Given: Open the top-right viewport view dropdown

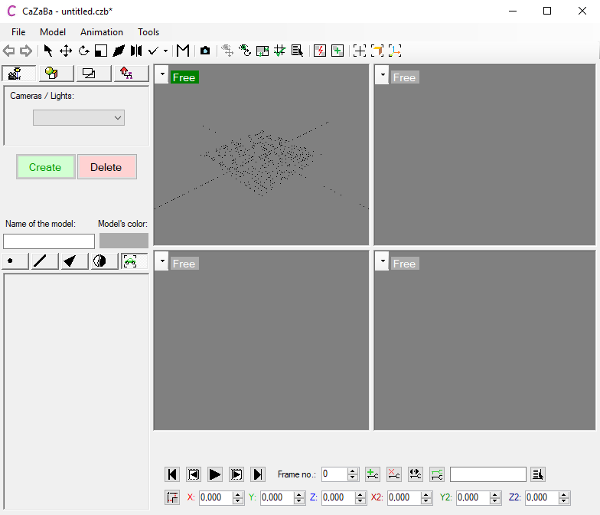Looking at the screenshot, I should pos(382,76).
